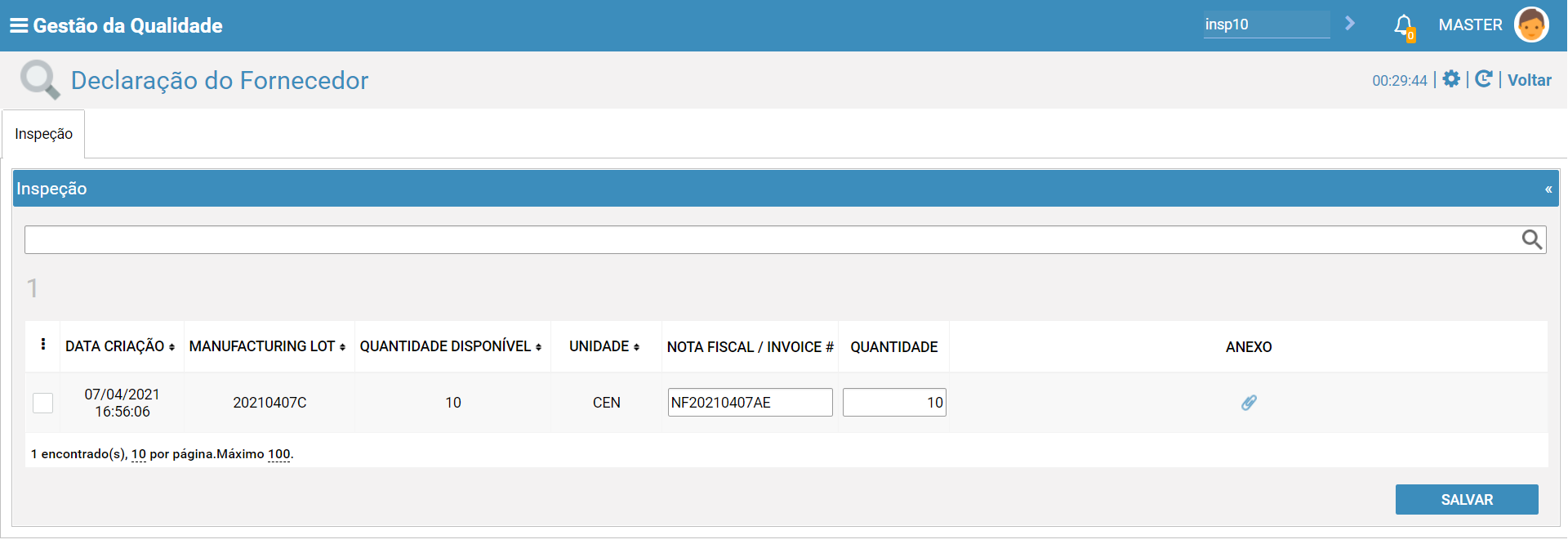Viewport: 1568px width, 544px height.
Task: Click the Voltar link
Action: pyautogui.click(x=1530, y=80)
